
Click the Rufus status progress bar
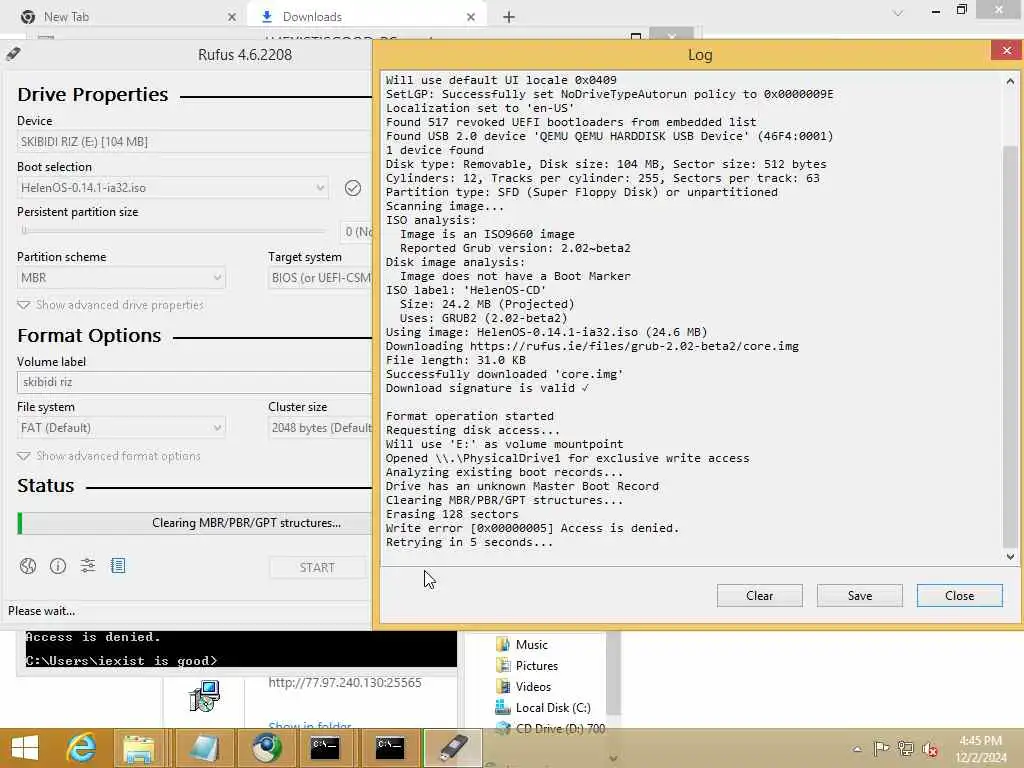(x=194, y=523)
